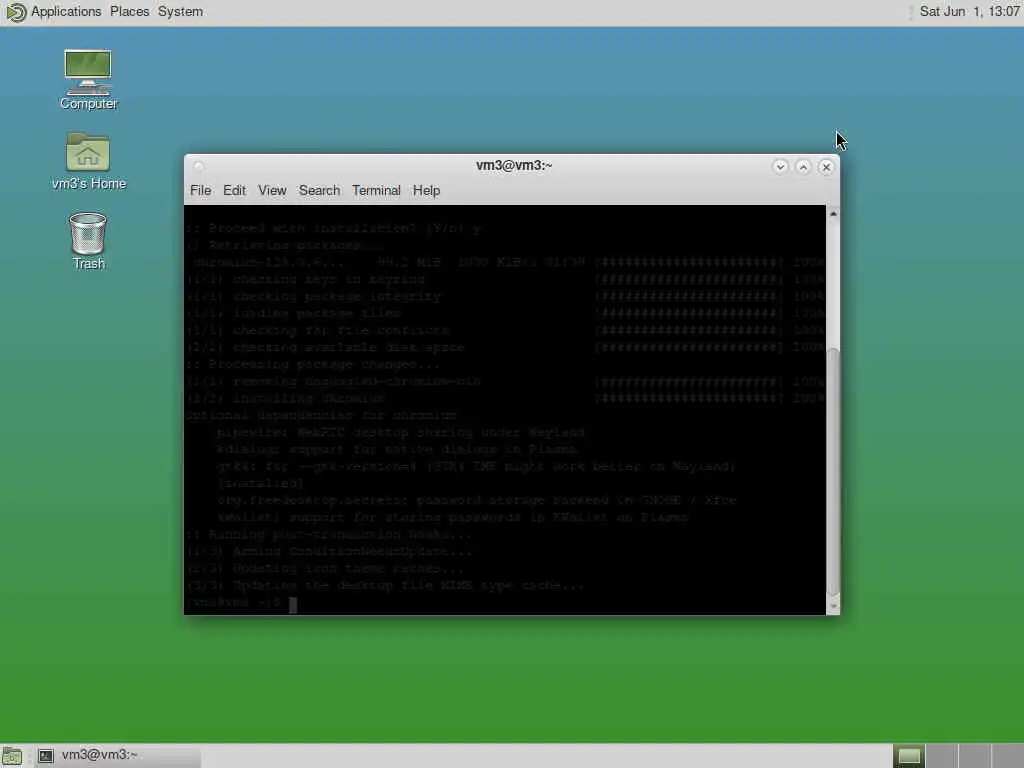Open the terminal Search menu

319,190
